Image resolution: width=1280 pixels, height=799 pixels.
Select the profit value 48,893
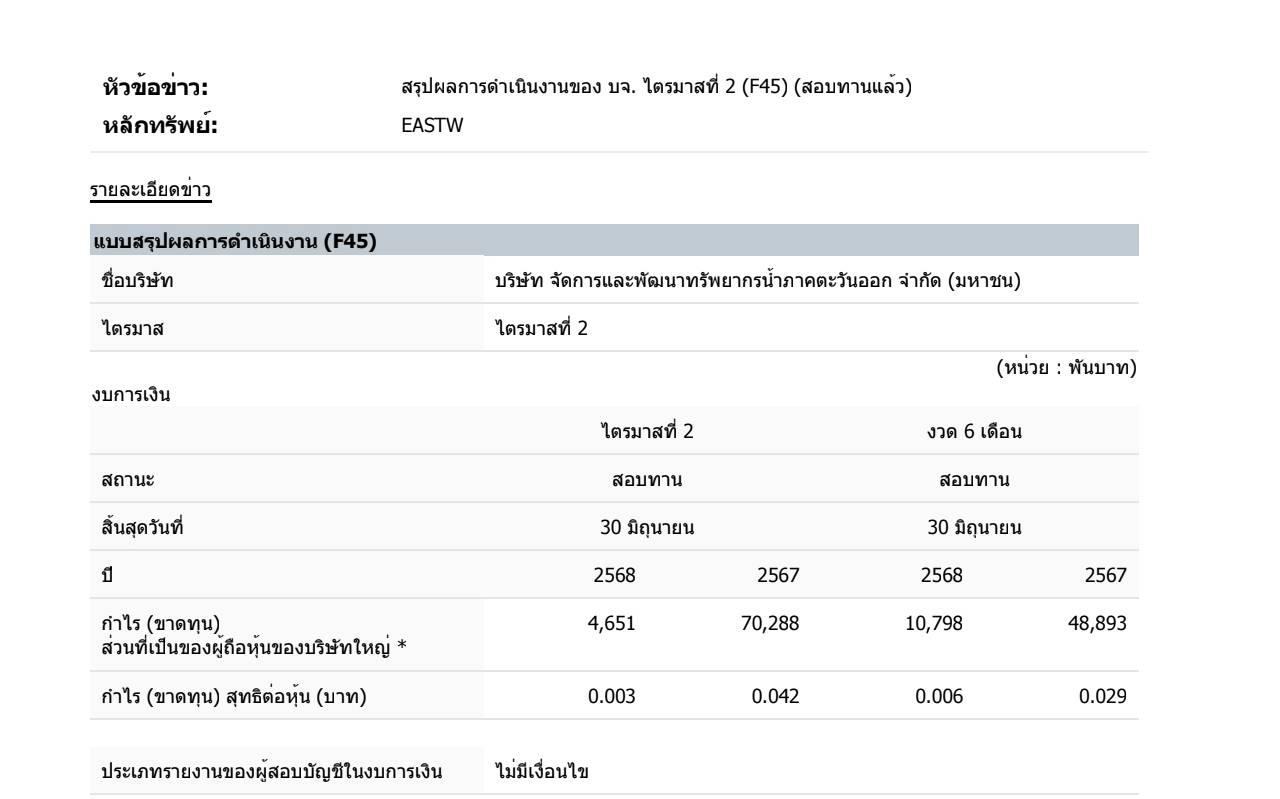coord(1099,624)
